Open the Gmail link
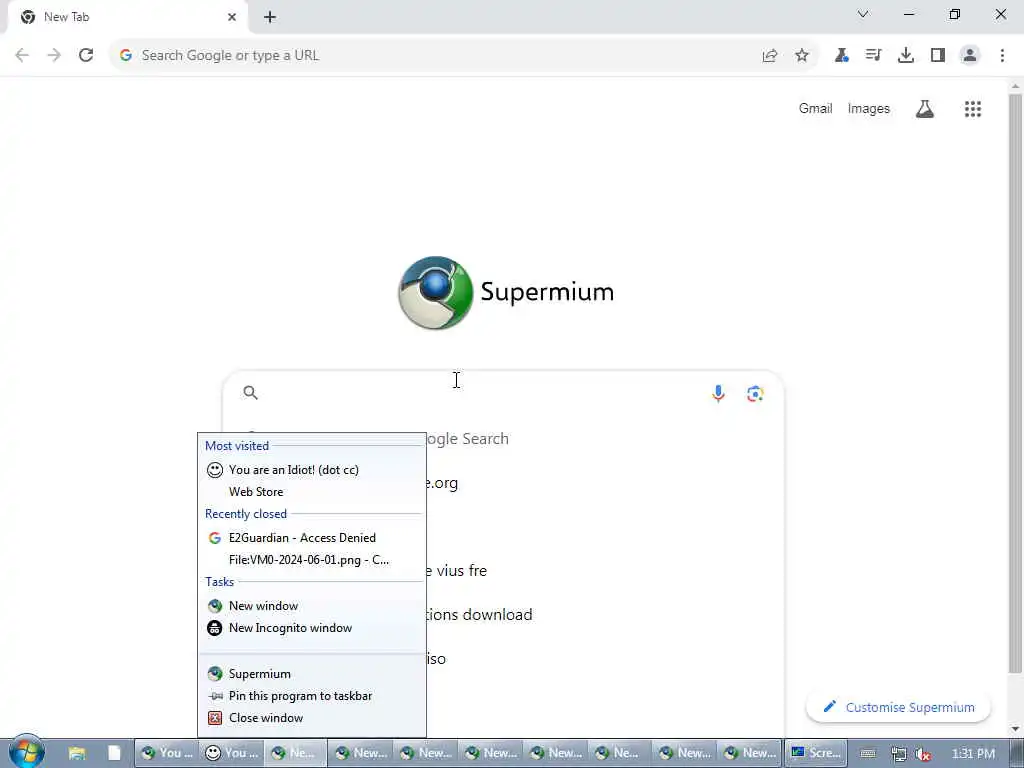 coord(815,108)
